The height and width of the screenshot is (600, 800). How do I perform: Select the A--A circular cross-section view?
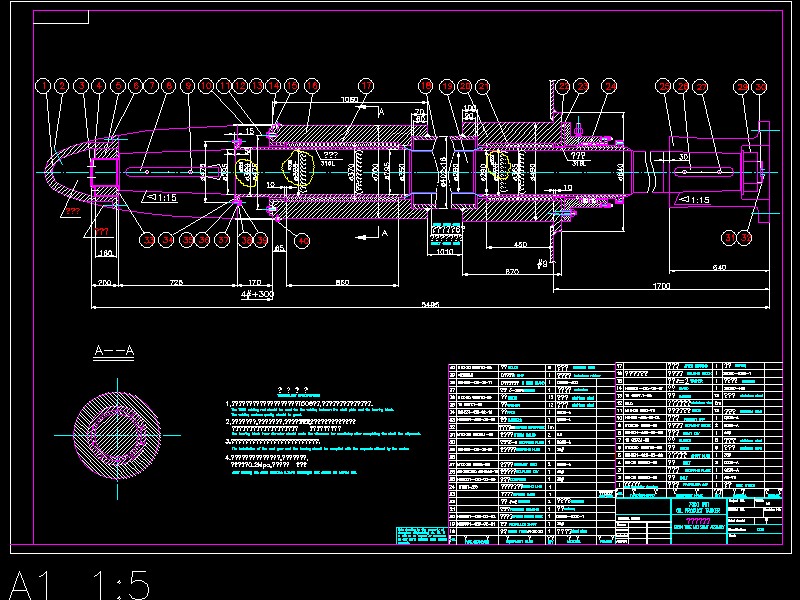pyautogui.click(x=117, y=435)
